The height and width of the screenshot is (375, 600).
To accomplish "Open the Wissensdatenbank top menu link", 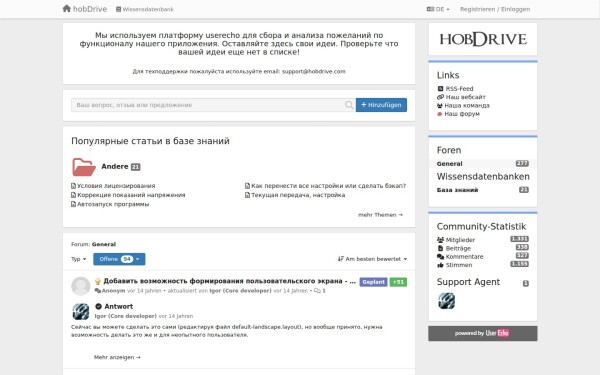I will click(145, 9).
